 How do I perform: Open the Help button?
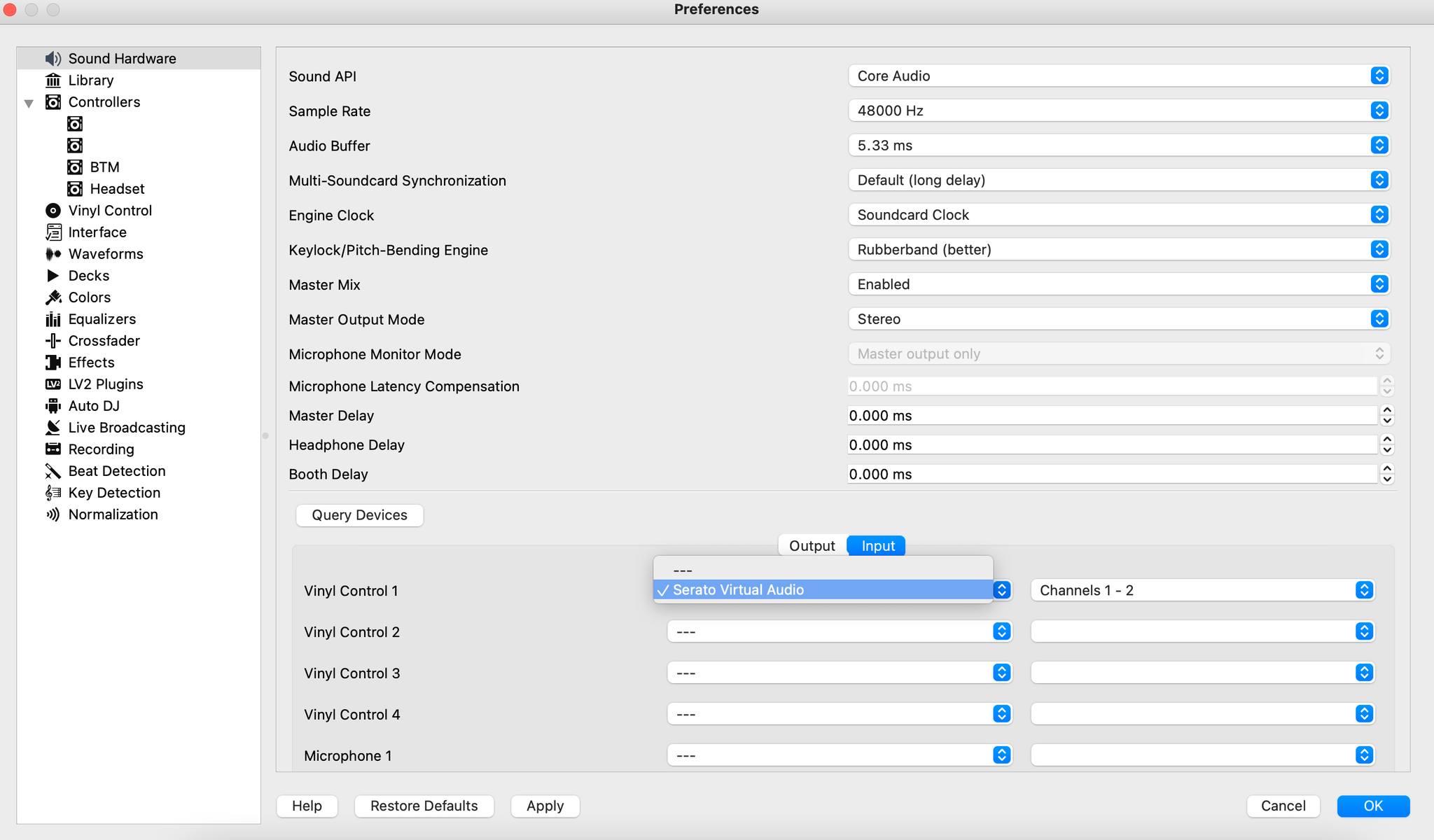click(x=307, y=806)
